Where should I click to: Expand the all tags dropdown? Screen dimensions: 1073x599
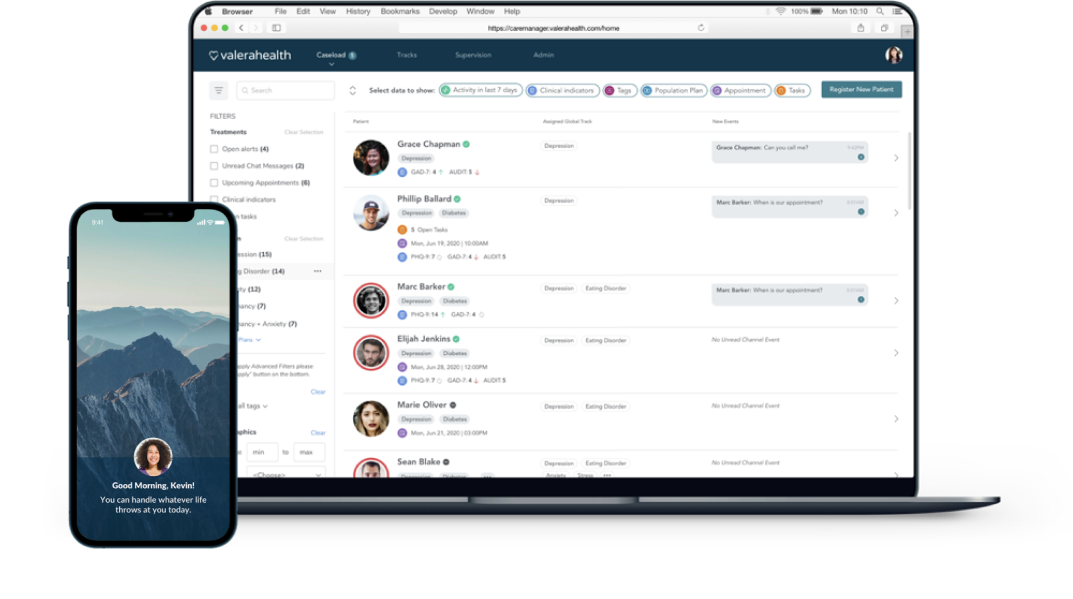point(253,406)
